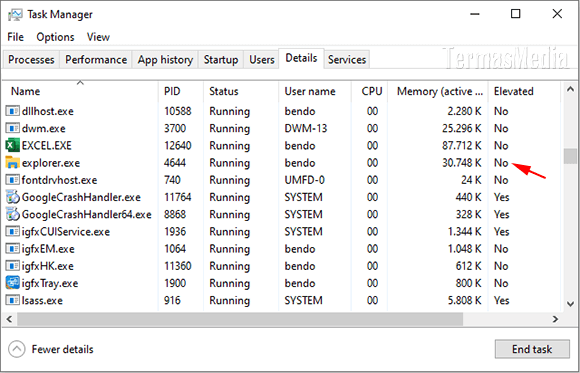Open the Options menu
This screenshot has height=373, width=580.
point(55,37)
